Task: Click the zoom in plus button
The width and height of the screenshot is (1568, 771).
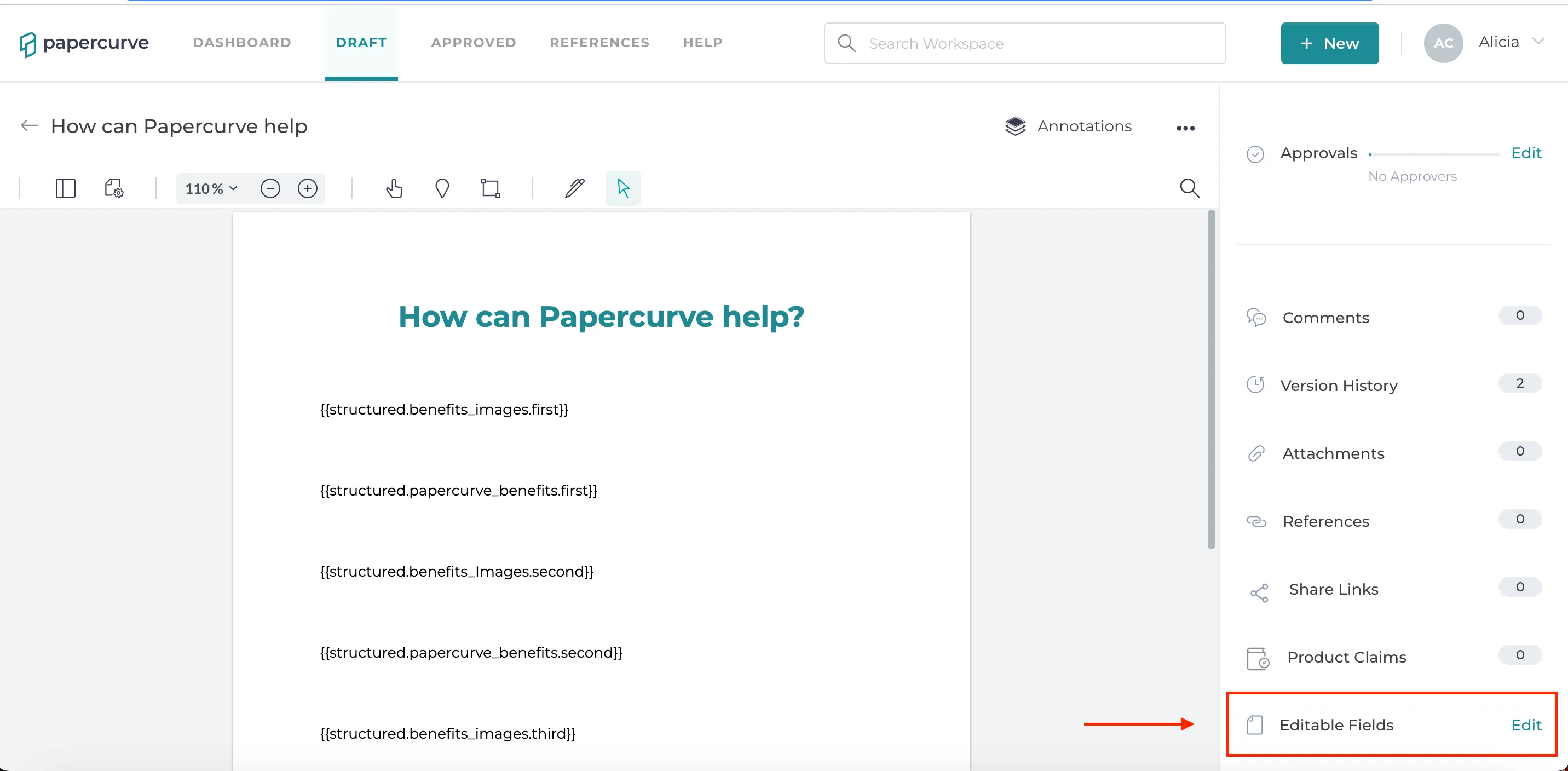Action: [x=307, y=188]
